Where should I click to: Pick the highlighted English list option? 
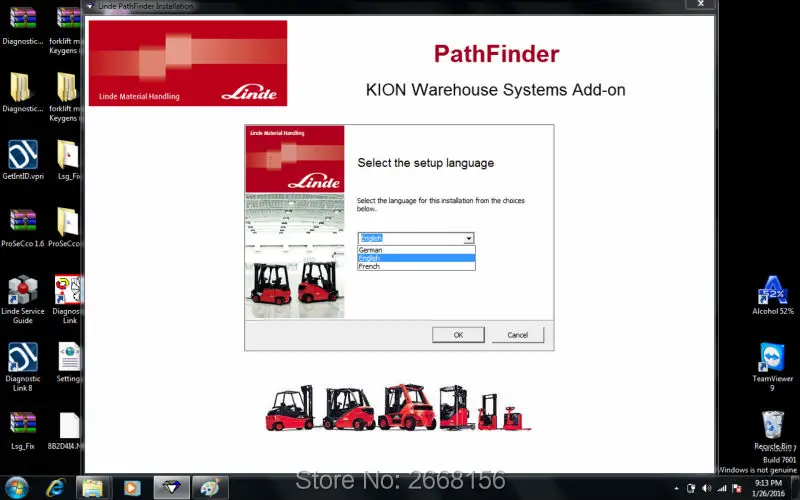[x=416, y=258]
